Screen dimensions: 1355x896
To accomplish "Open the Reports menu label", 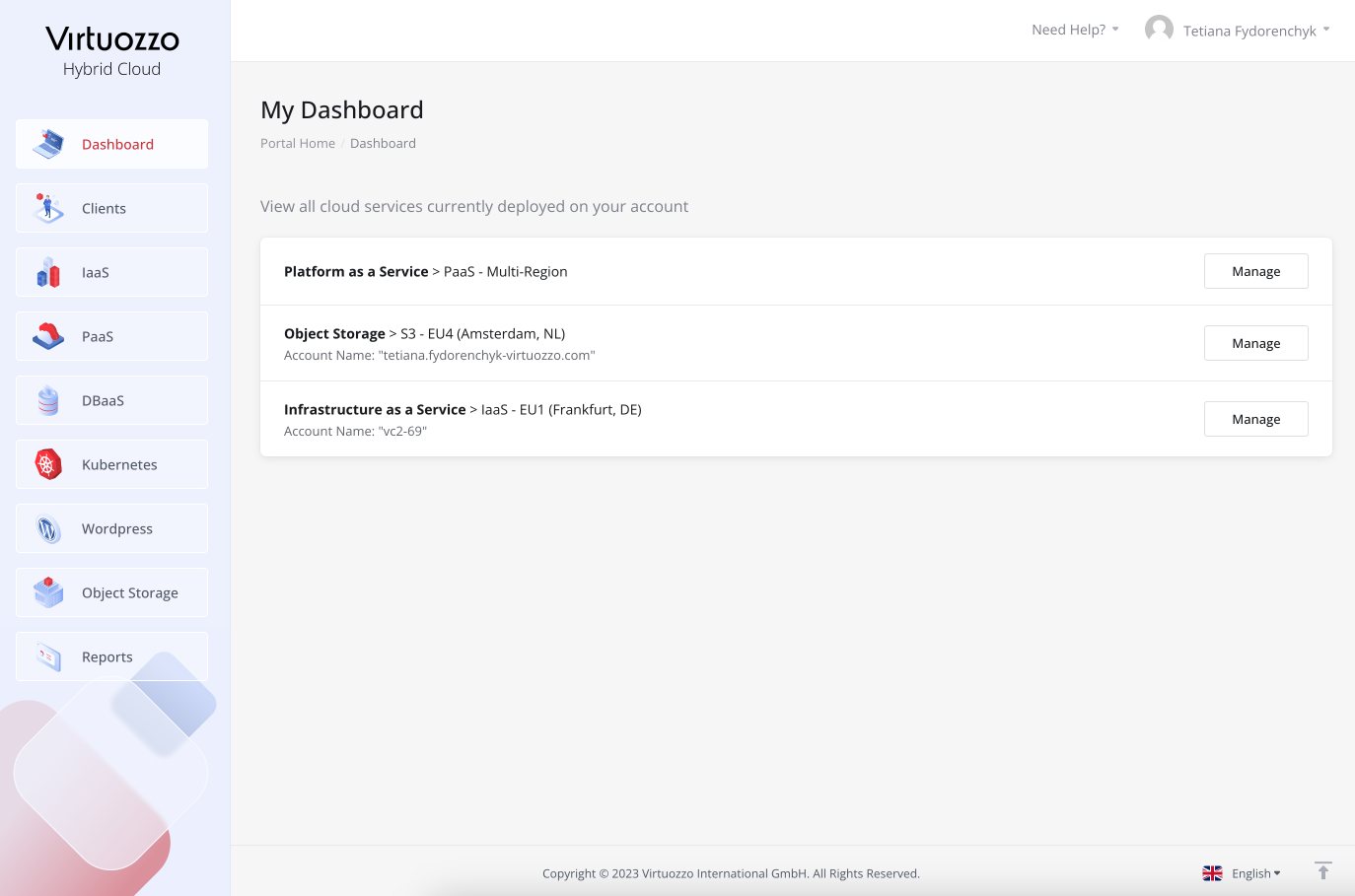I will (107, 656).
